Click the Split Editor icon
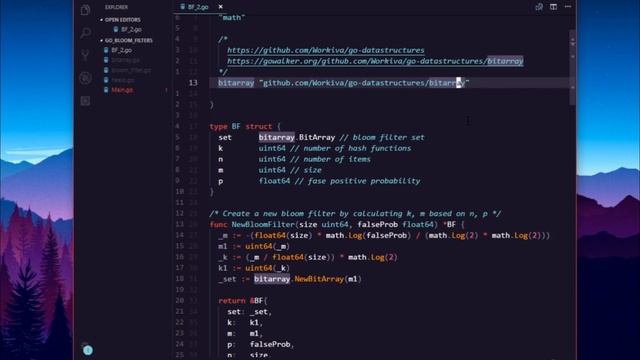This screenshot has width=640, height=360. 553,7
